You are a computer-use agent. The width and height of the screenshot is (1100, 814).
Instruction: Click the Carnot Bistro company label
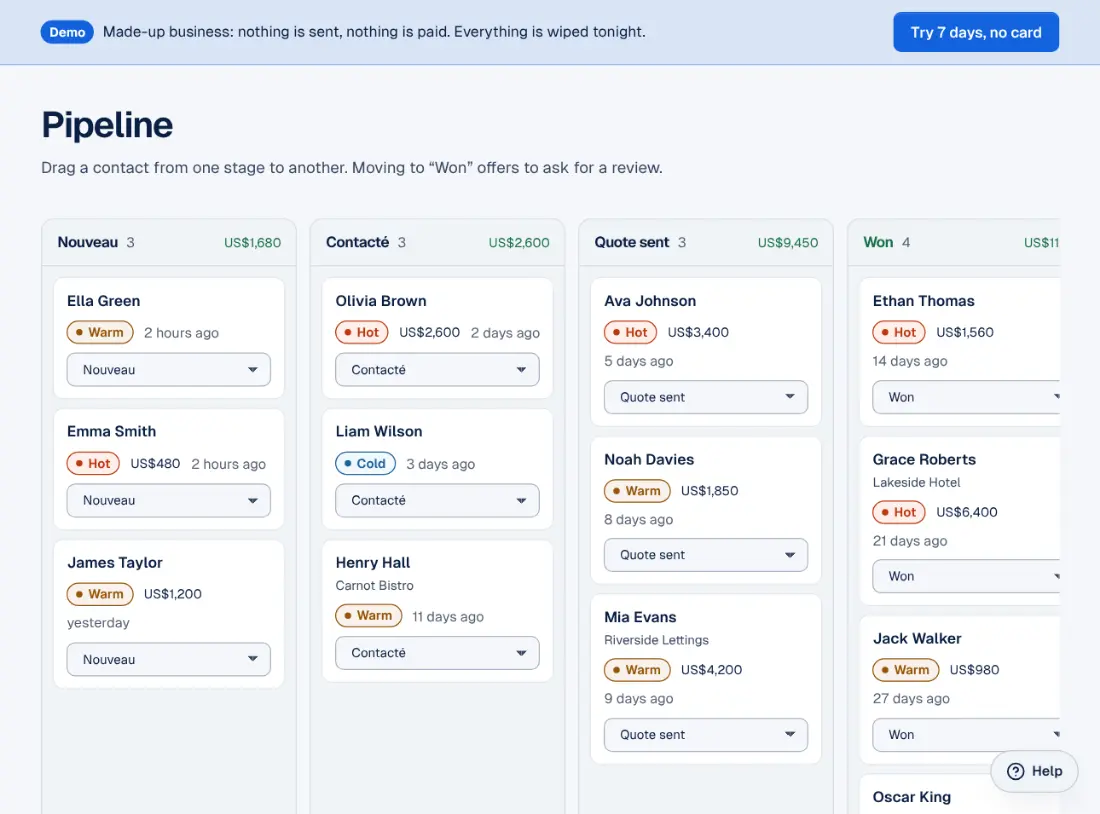point(375,586)
